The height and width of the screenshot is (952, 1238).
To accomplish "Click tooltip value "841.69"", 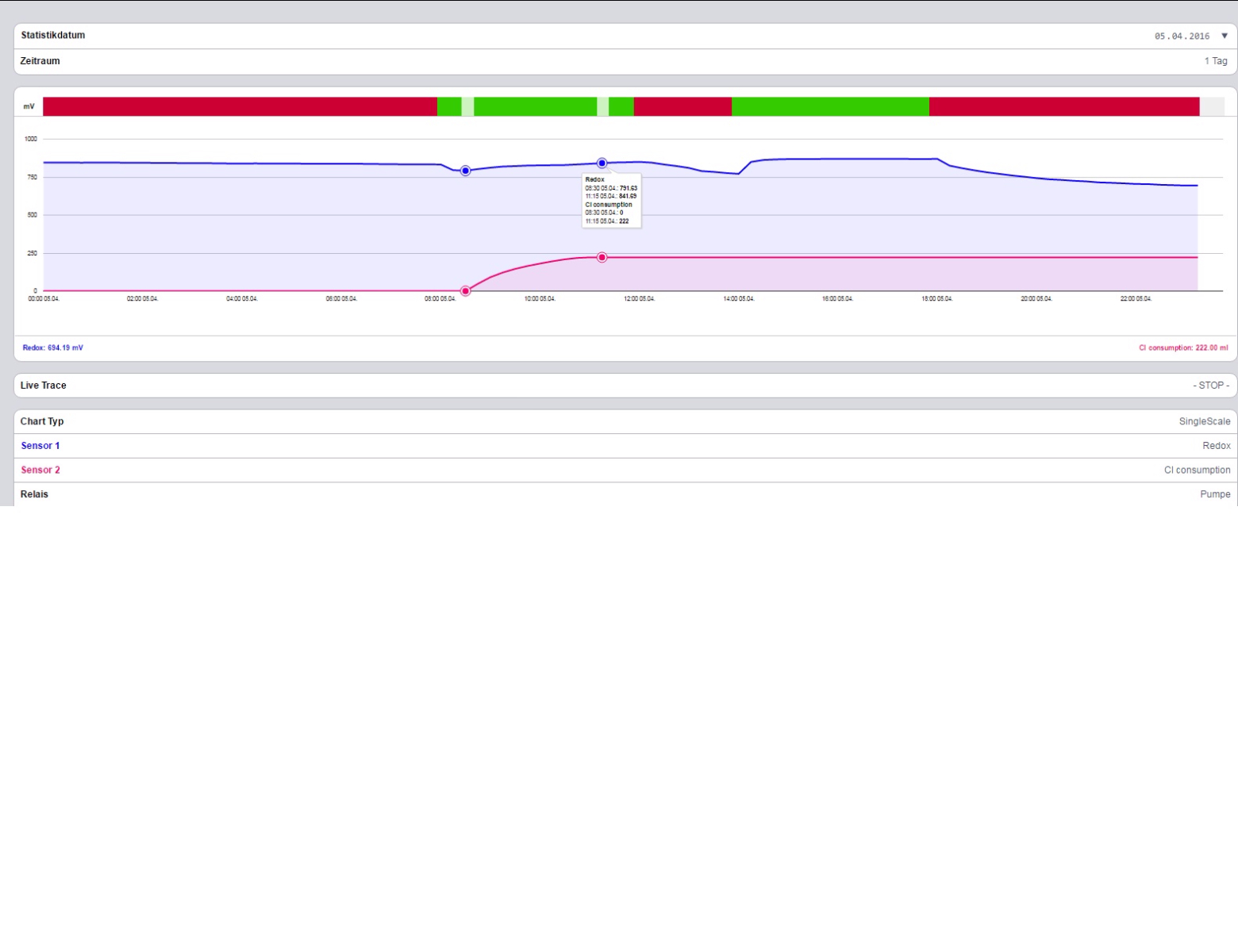I will [x=628, y=196].
